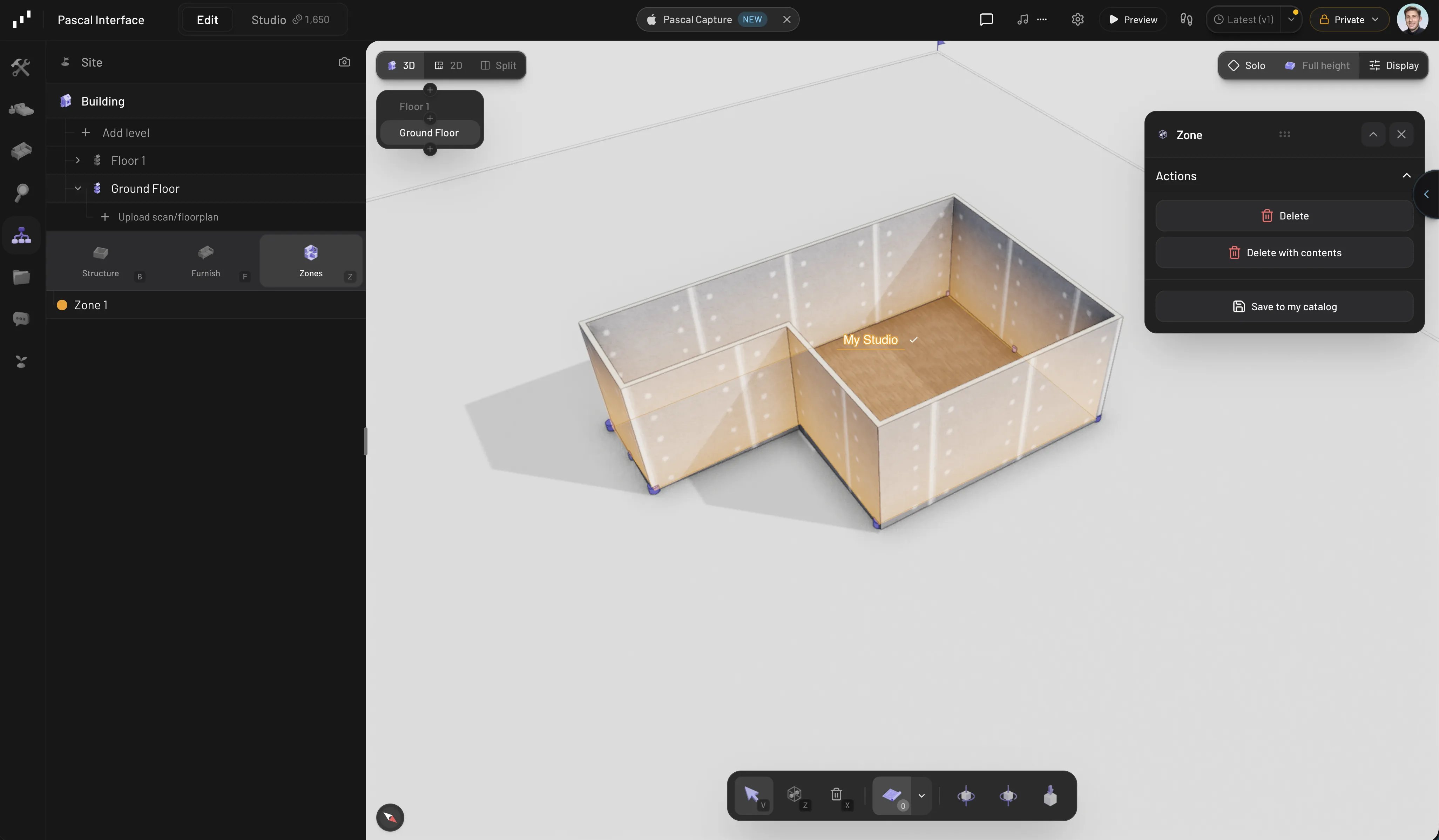This screenshot has width=1439, height=840.
Task: Click Save to my catalog
Action: pos(1284,307)
